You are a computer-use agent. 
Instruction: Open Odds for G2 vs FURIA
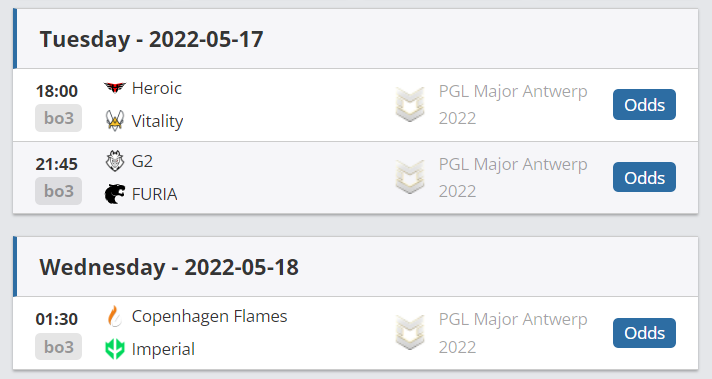(x=644, y=177)
